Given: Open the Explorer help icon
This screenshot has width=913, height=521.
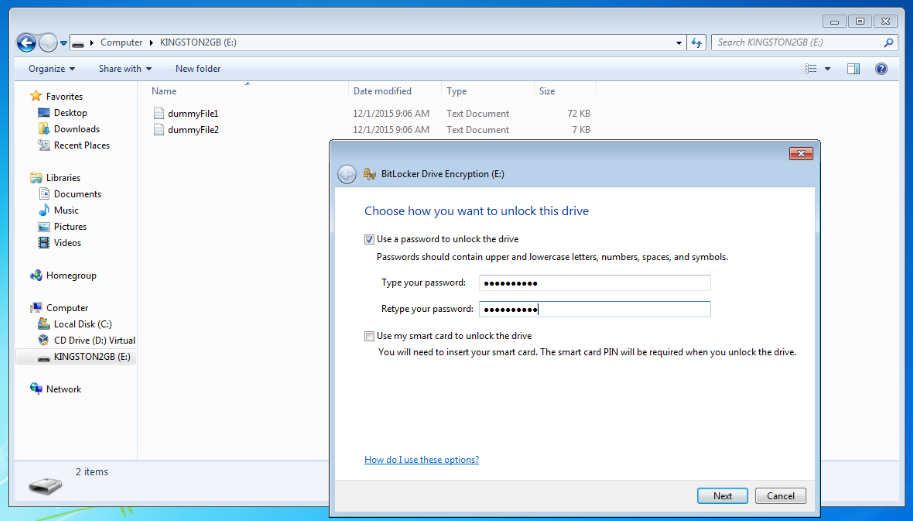Looking at the screenshot, I should point(881,69).
